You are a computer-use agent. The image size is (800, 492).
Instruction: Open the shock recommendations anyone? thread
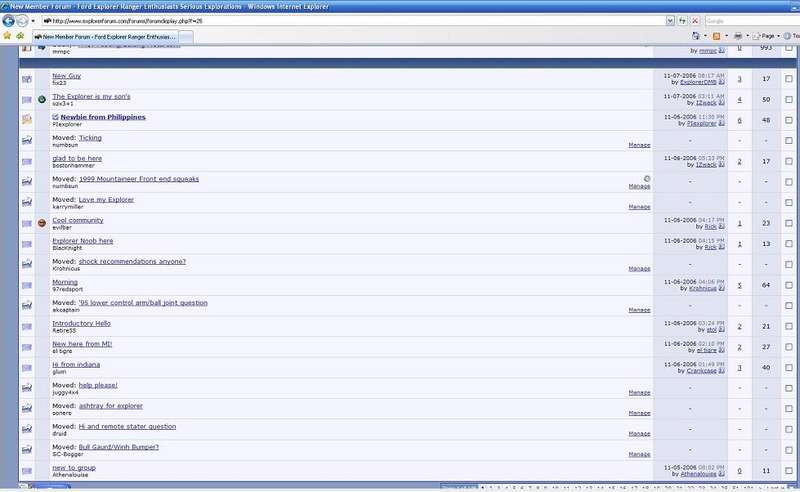click(x=132, y=261)
